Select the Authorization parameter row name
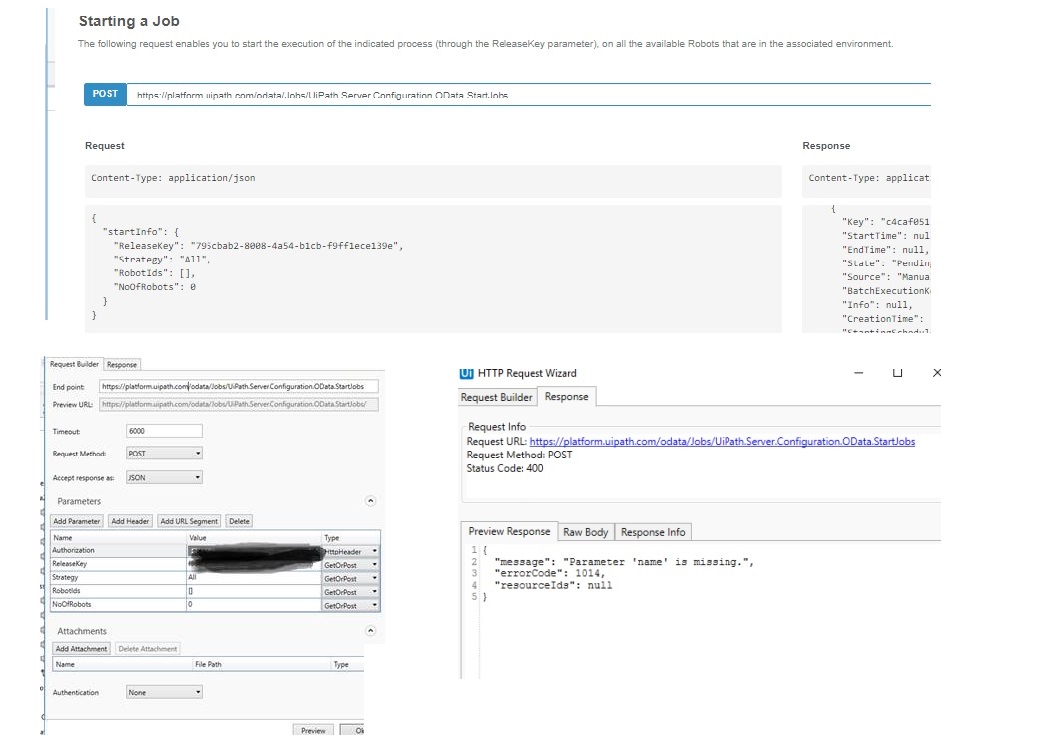Image resolution: width=1040 pixels, height=744 pixels. click(74, 550)
